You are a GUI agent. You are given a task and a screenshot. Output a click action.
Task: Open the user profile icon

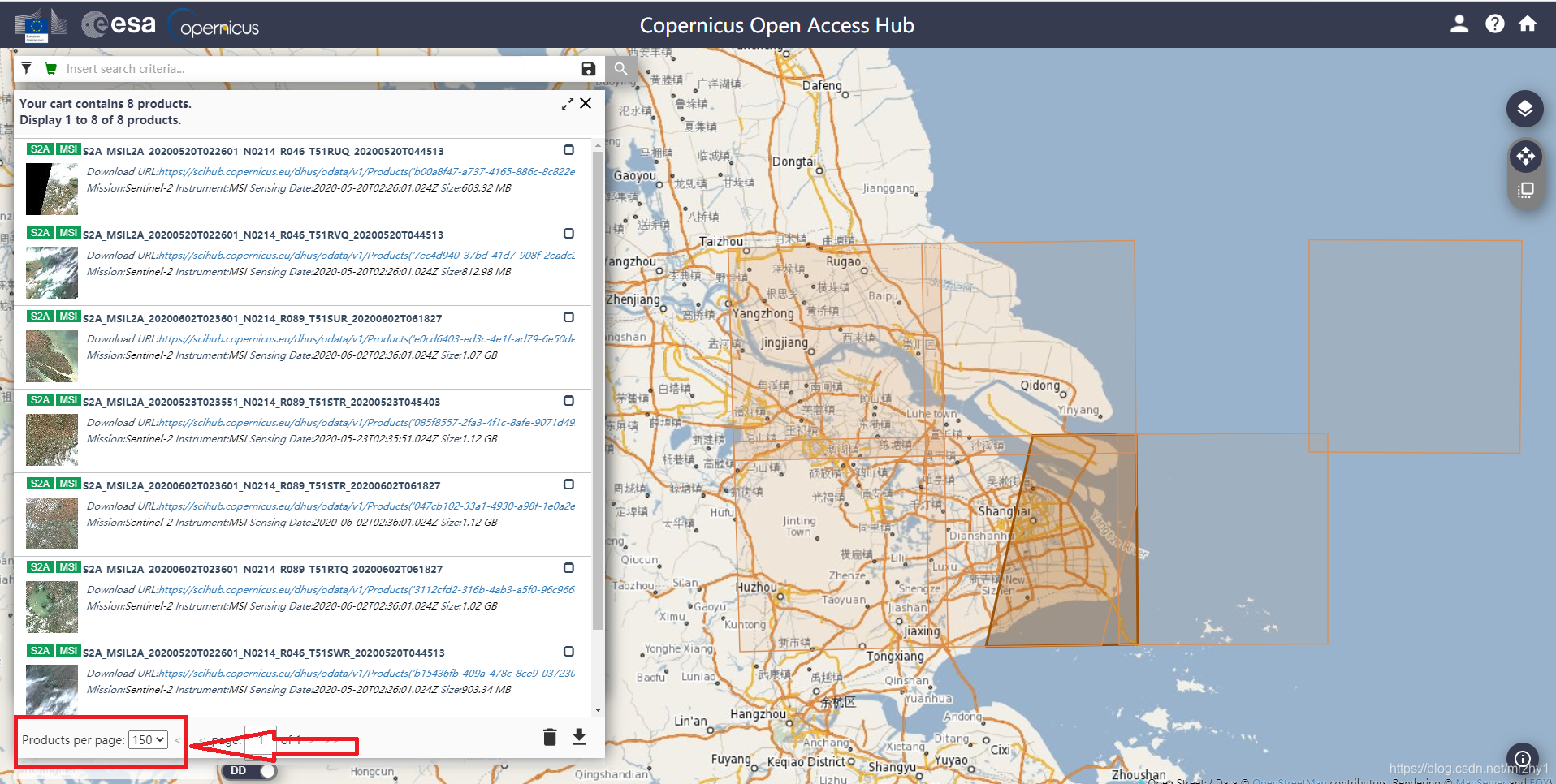(x=1459, y=24)
